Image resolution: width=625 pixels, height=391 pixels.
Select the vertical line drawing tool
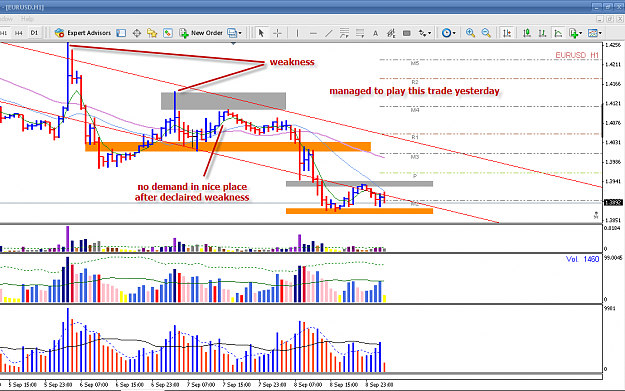297,33
